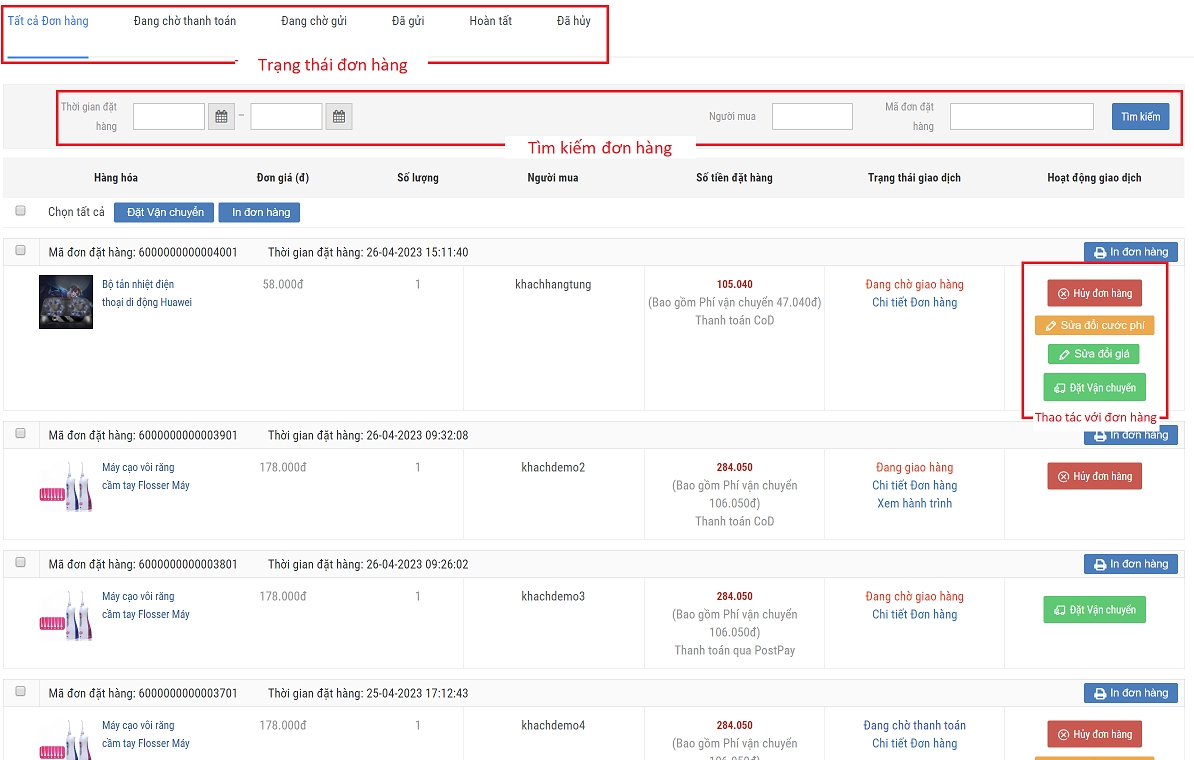Go to the Hoàn tất tab
The height and width of the screenshot is (760, 1194).
tap(490, 21)
